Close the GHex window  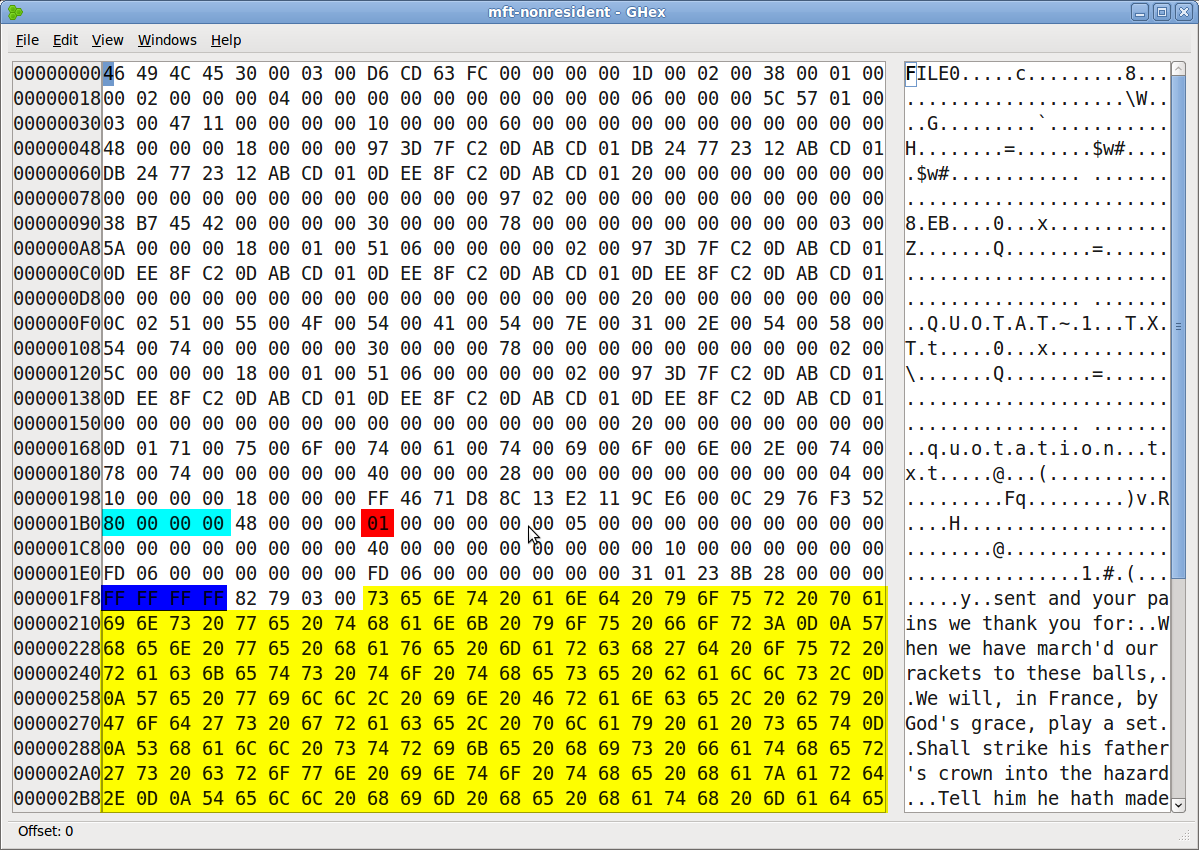coord(1183,12)
